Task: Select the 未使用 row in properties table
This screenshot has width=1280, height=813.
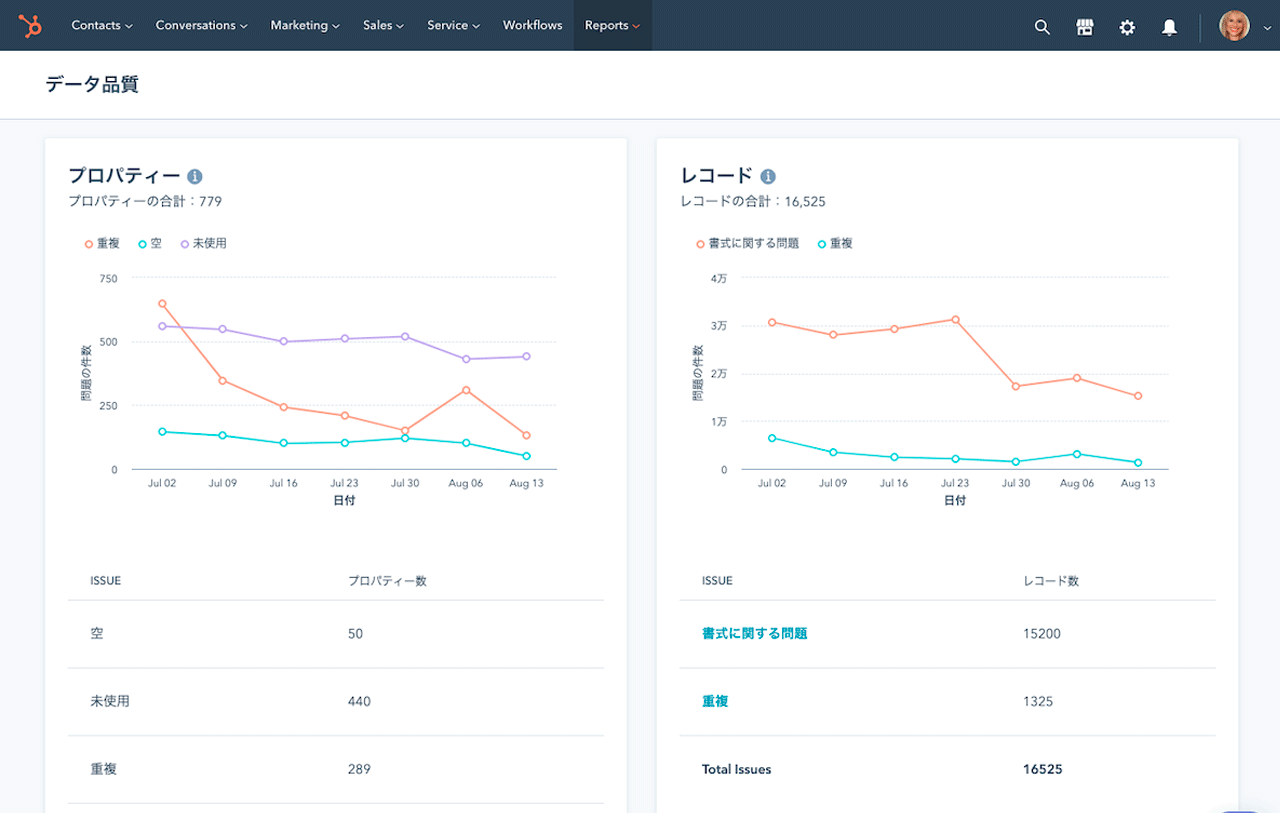Action: click(336, 702)
